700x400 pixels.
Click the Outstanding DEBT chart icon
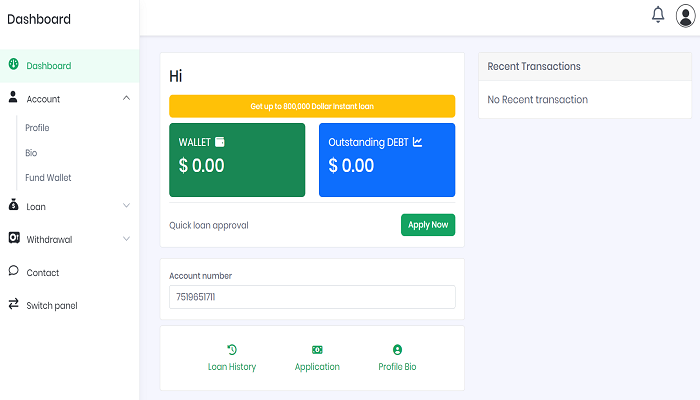click(417, 142)
